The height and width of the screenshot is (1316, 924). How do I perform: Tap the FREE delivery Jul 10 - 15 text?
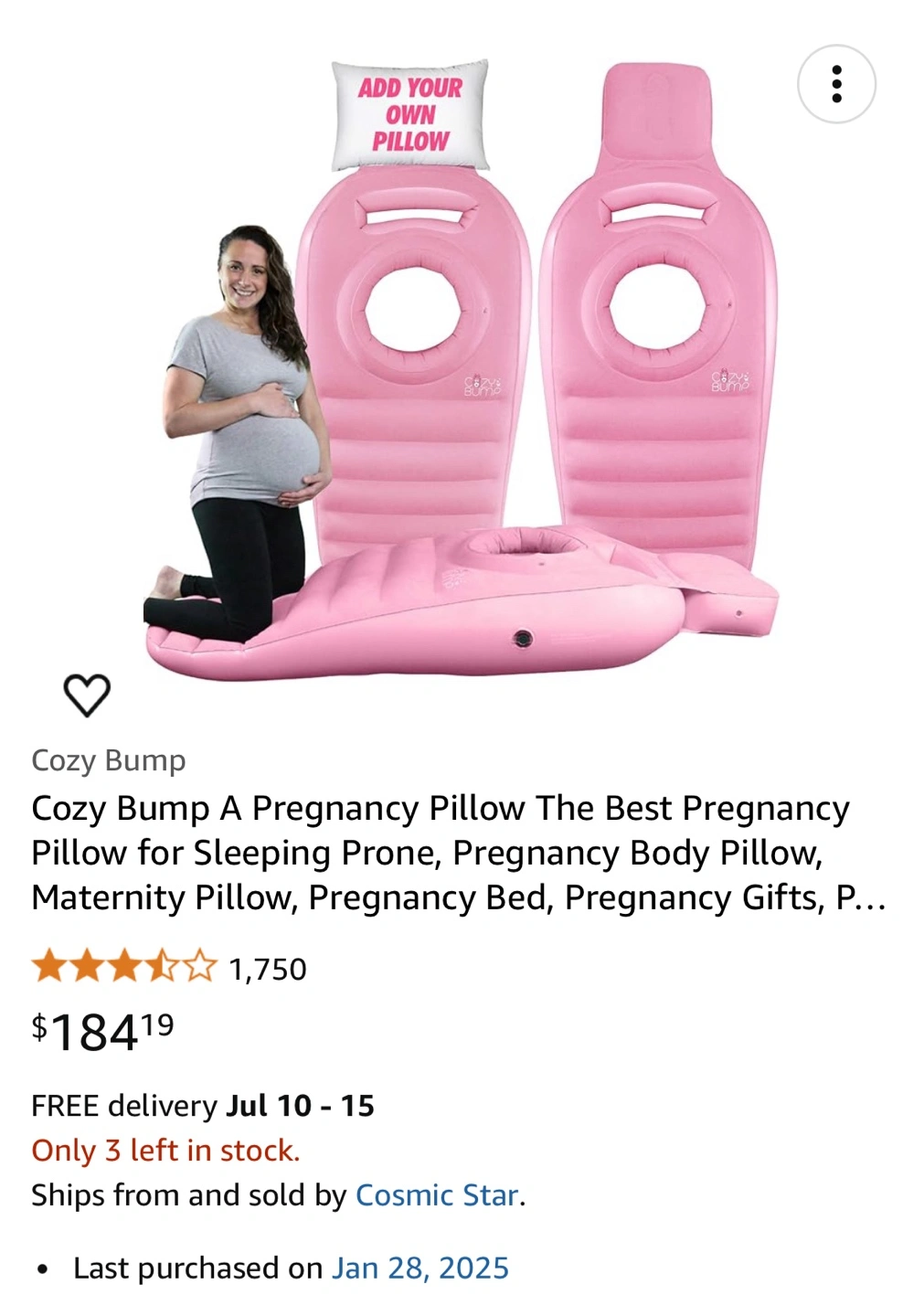click(x=203, y=1105)
